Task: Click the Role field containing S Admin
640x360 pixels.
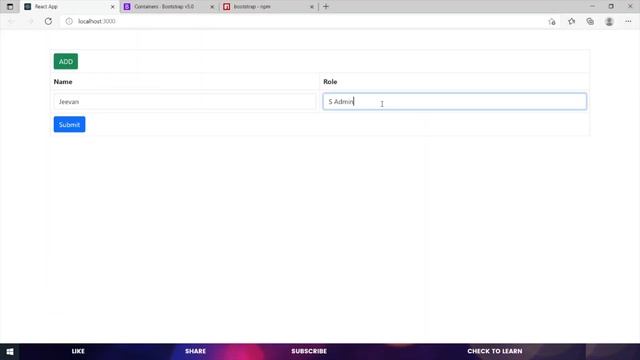Action: coord(455,102)
